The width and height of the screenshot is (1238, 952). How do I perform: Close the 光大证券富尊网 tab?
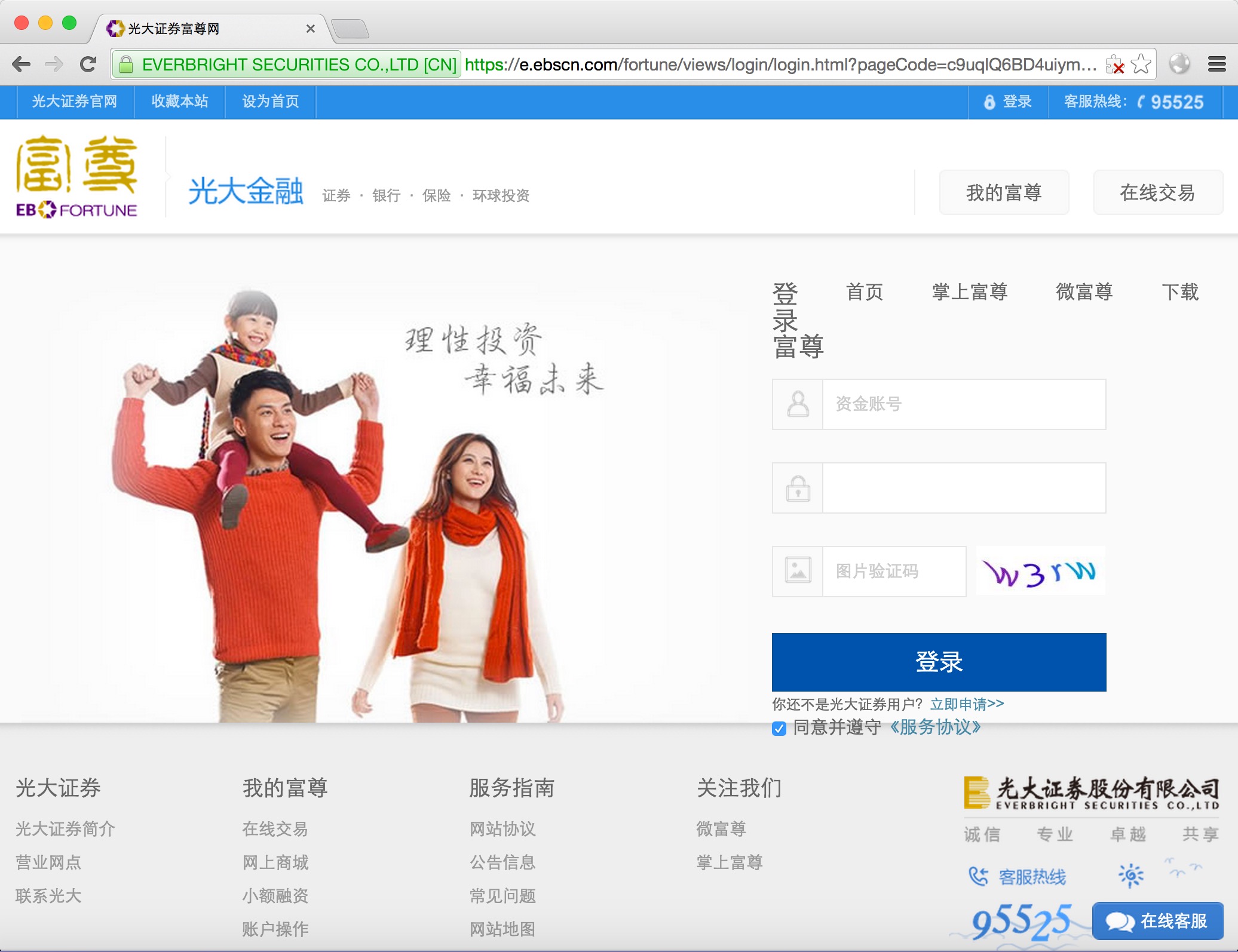(310, 29)
